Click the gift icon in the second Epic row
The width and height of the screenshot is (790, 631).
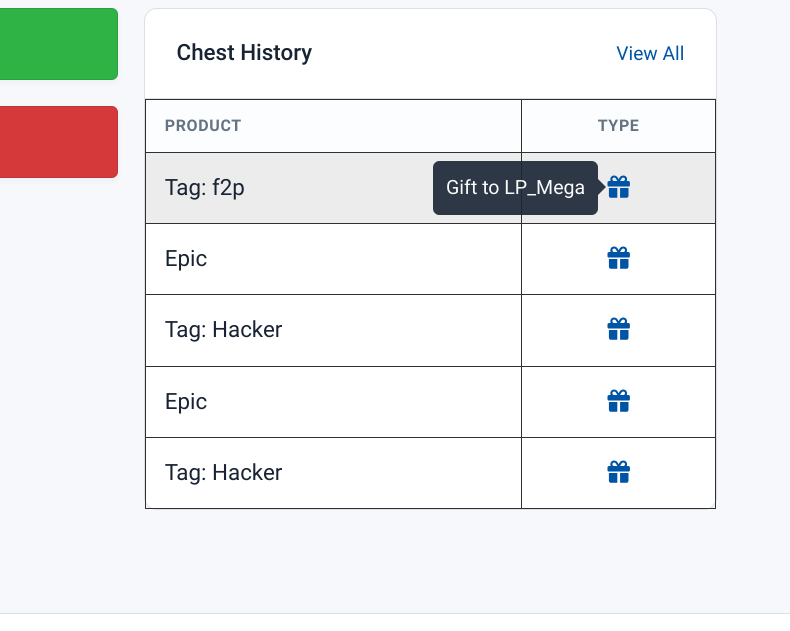tap(618, 401)
